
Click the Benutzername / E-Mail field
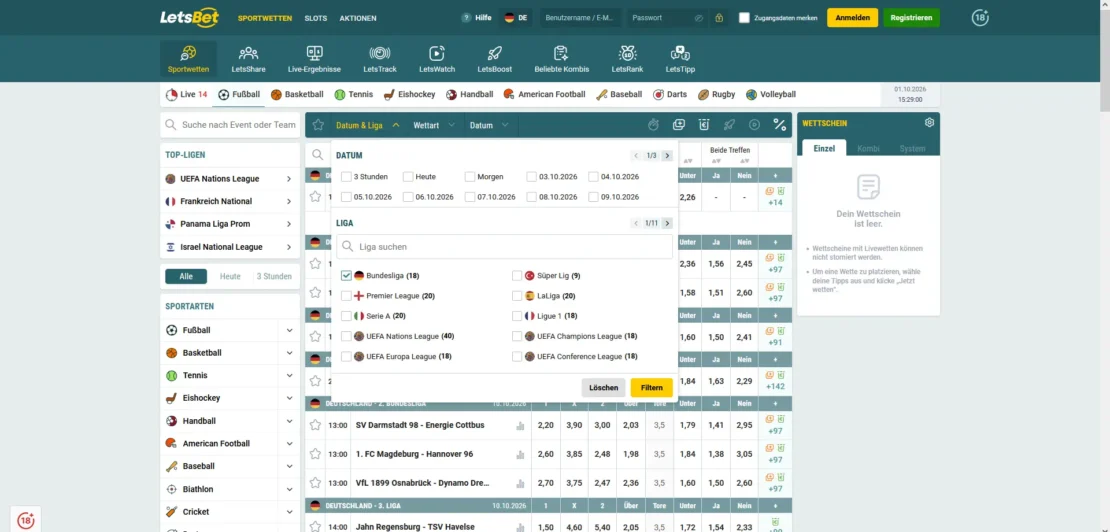click(x=580, y=18)
